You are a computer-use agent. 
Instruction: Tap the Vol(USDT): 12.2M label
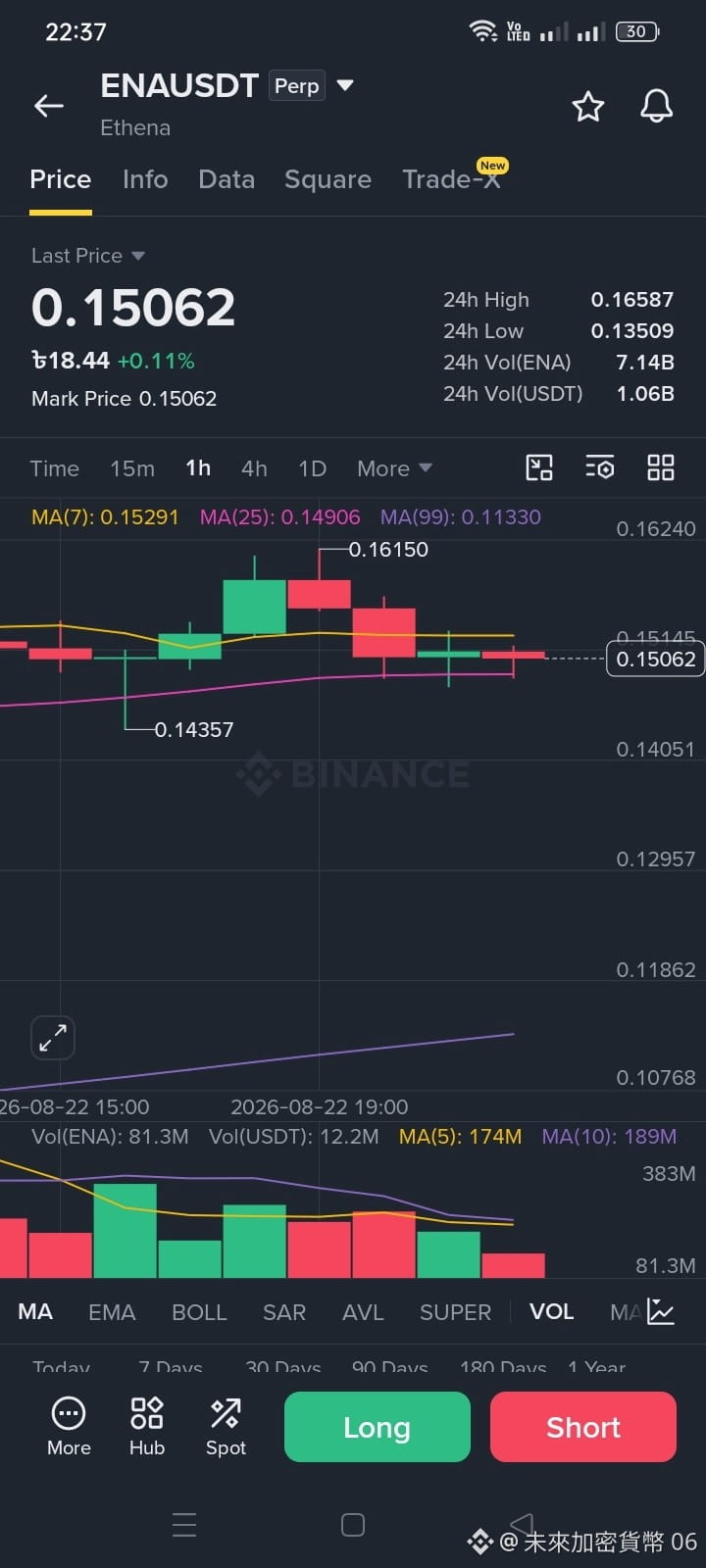click(293, 1137)
